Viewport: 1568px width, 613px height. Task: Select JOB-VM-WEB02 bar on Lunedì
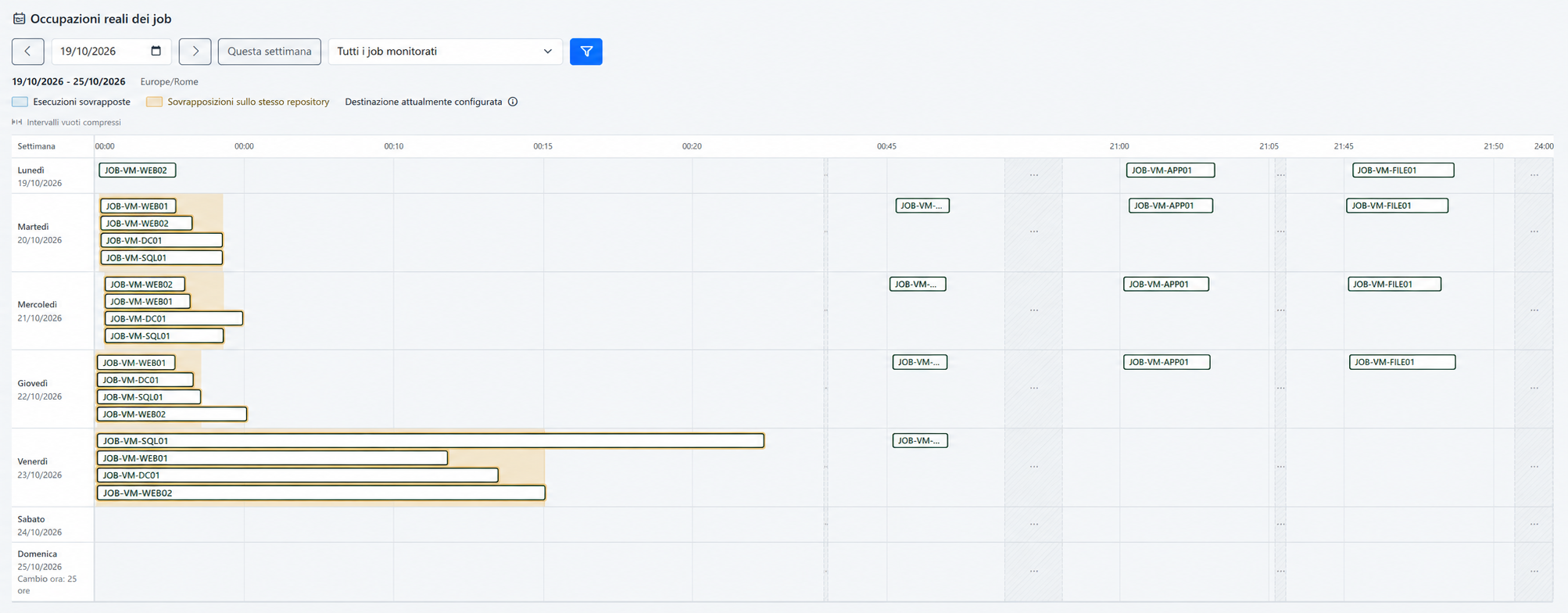pos(138,170)
